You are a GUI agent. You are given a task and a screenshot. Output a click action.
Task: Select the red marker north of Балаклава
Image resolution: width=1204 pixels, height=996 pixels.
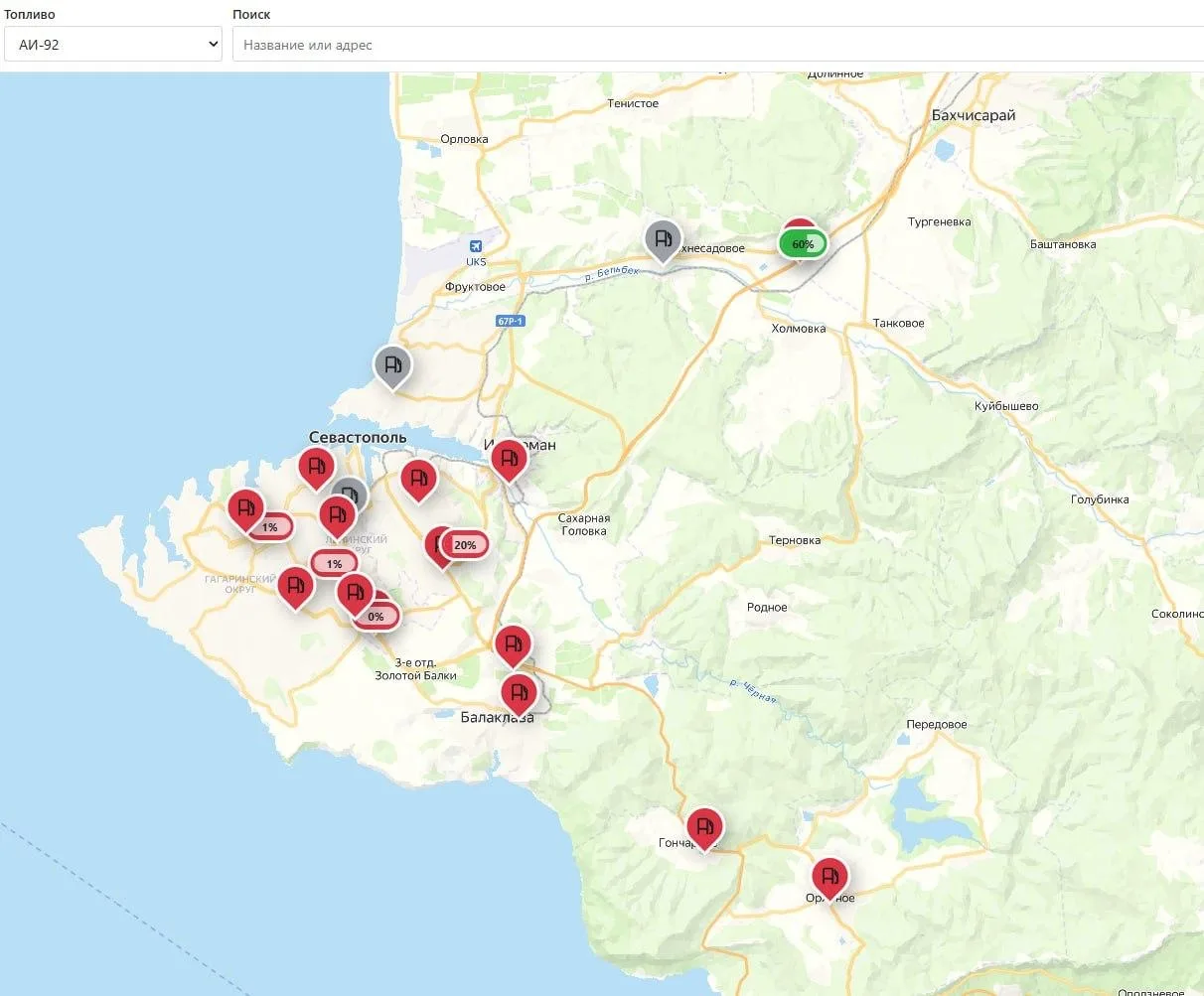pos(513,646)
